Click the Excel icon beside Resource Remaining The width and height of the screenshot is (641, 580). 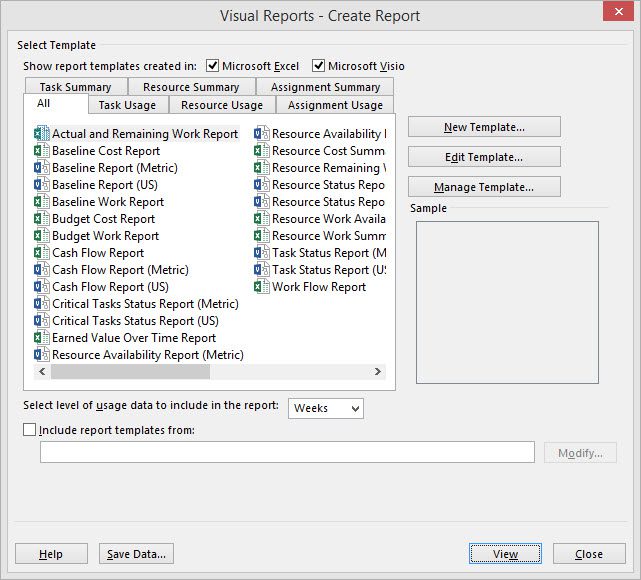(262, 168)
